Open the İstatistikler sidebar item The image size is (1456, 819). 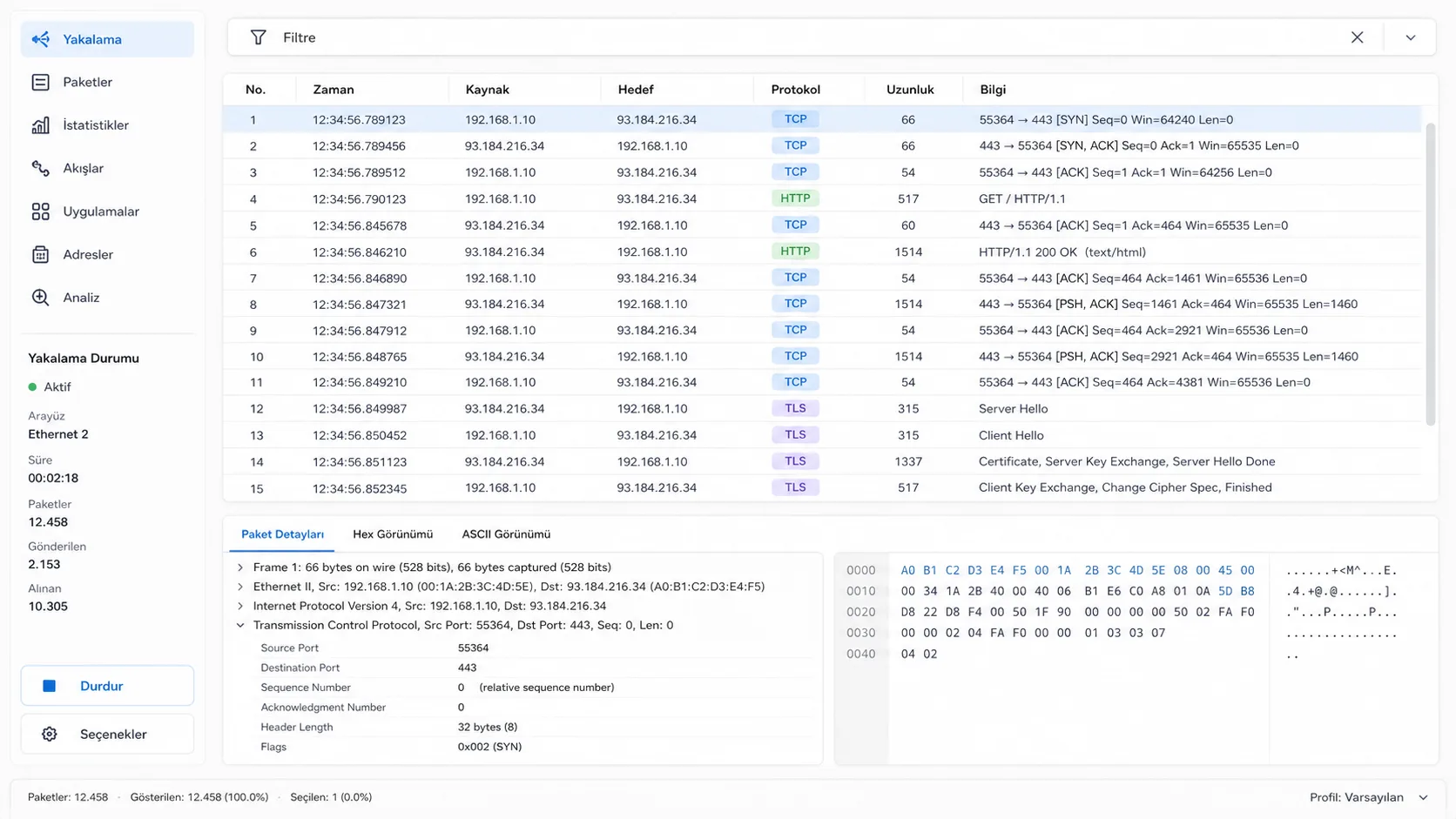coord(107,125)
